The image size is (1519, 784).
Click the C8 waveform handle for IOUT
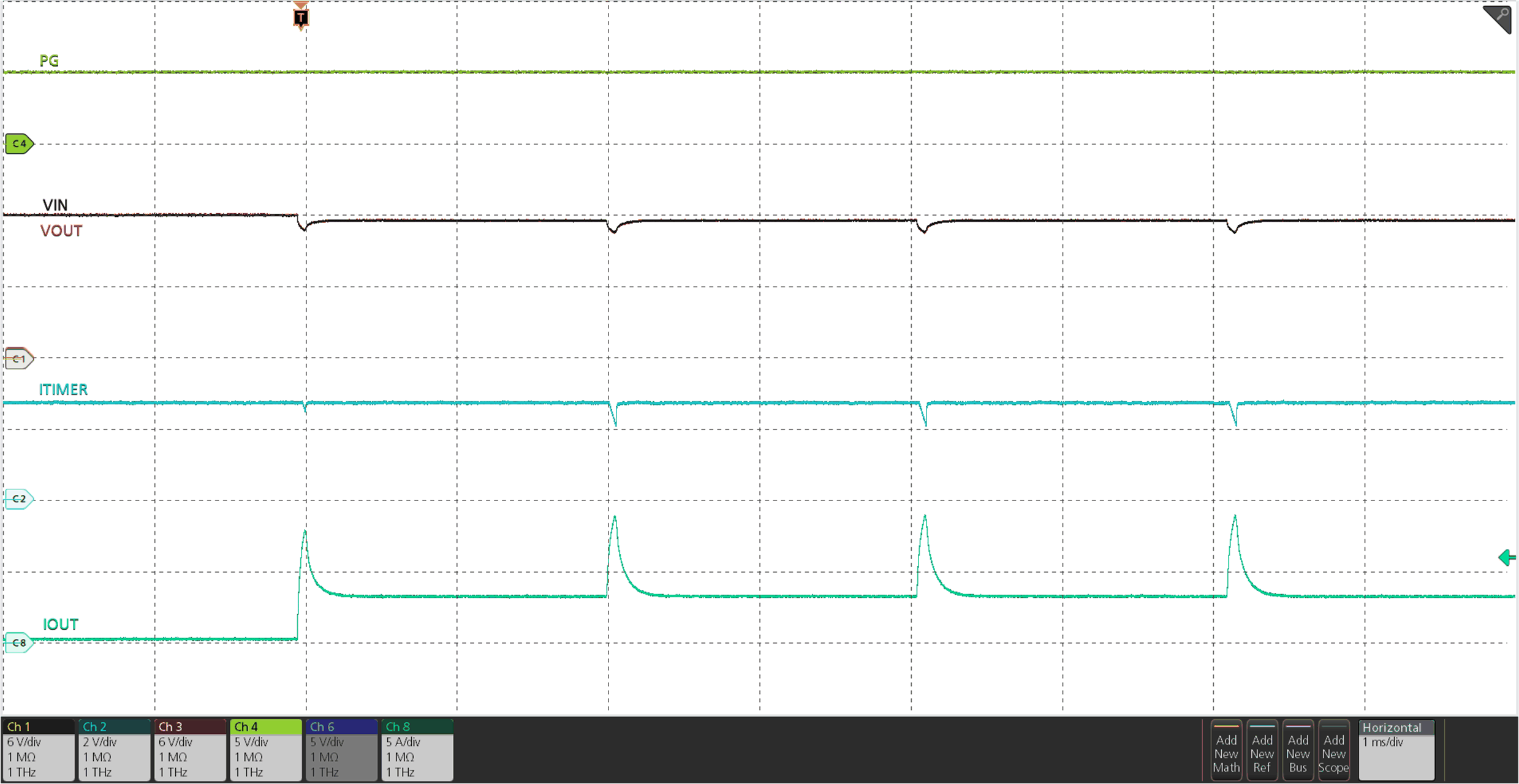(18, 642)
